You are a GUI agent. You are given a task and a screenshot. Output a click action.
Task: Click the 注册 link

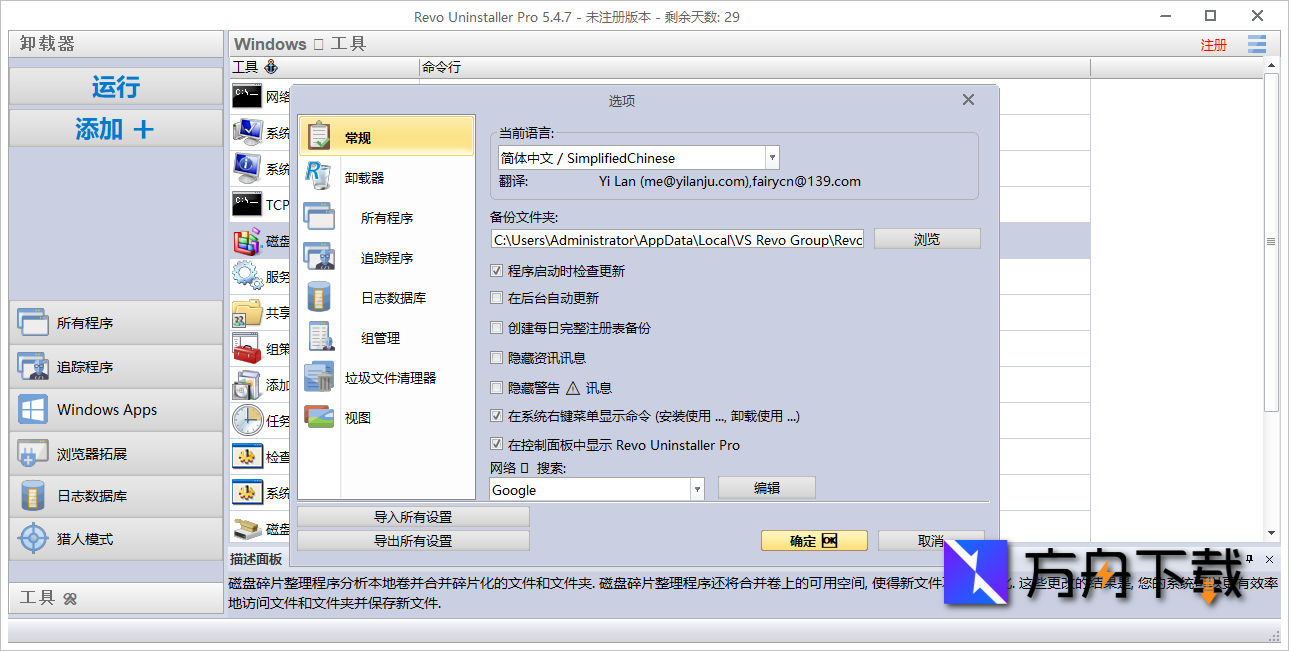click(x=1213, y=45)
